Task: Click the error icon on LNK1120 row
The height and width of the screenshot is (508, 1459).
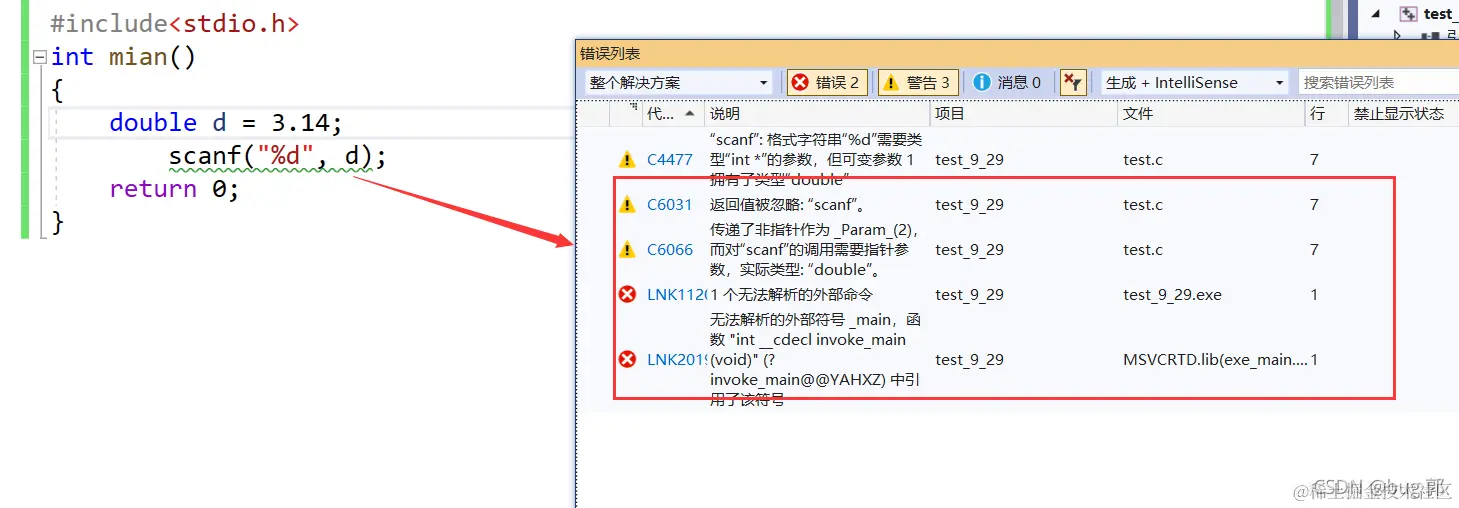Action: (627, 295)
